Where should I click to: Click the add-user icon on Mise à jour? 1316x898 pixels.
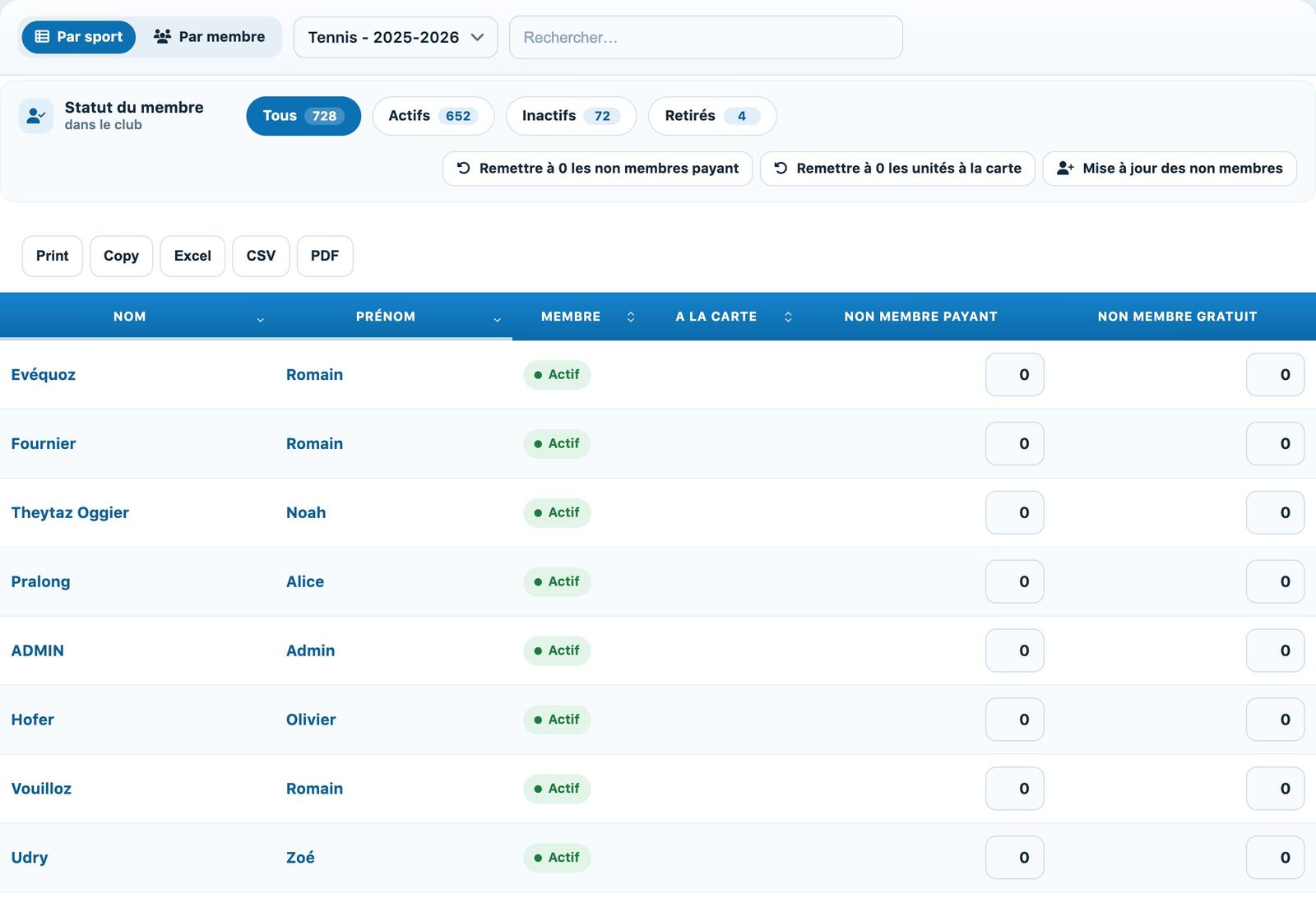tap(1065, 169)
